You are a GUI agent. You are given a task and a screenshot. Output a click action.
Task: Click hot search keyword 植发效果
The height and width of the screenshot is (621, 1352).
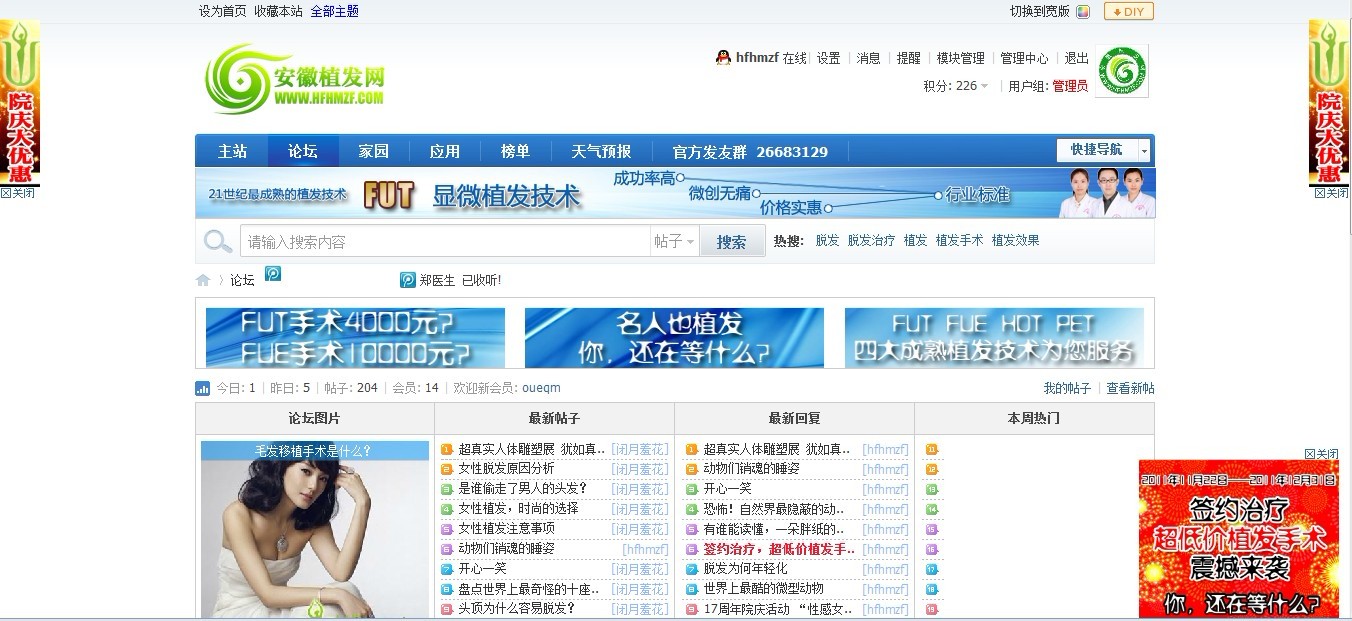point(1016,241)
